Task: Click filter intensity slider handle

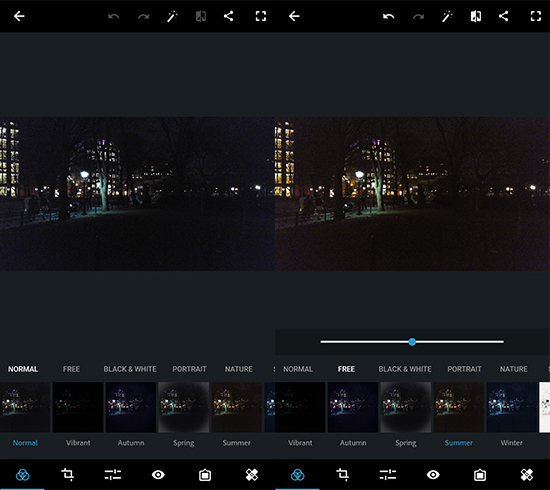Action: click(412, 342)
